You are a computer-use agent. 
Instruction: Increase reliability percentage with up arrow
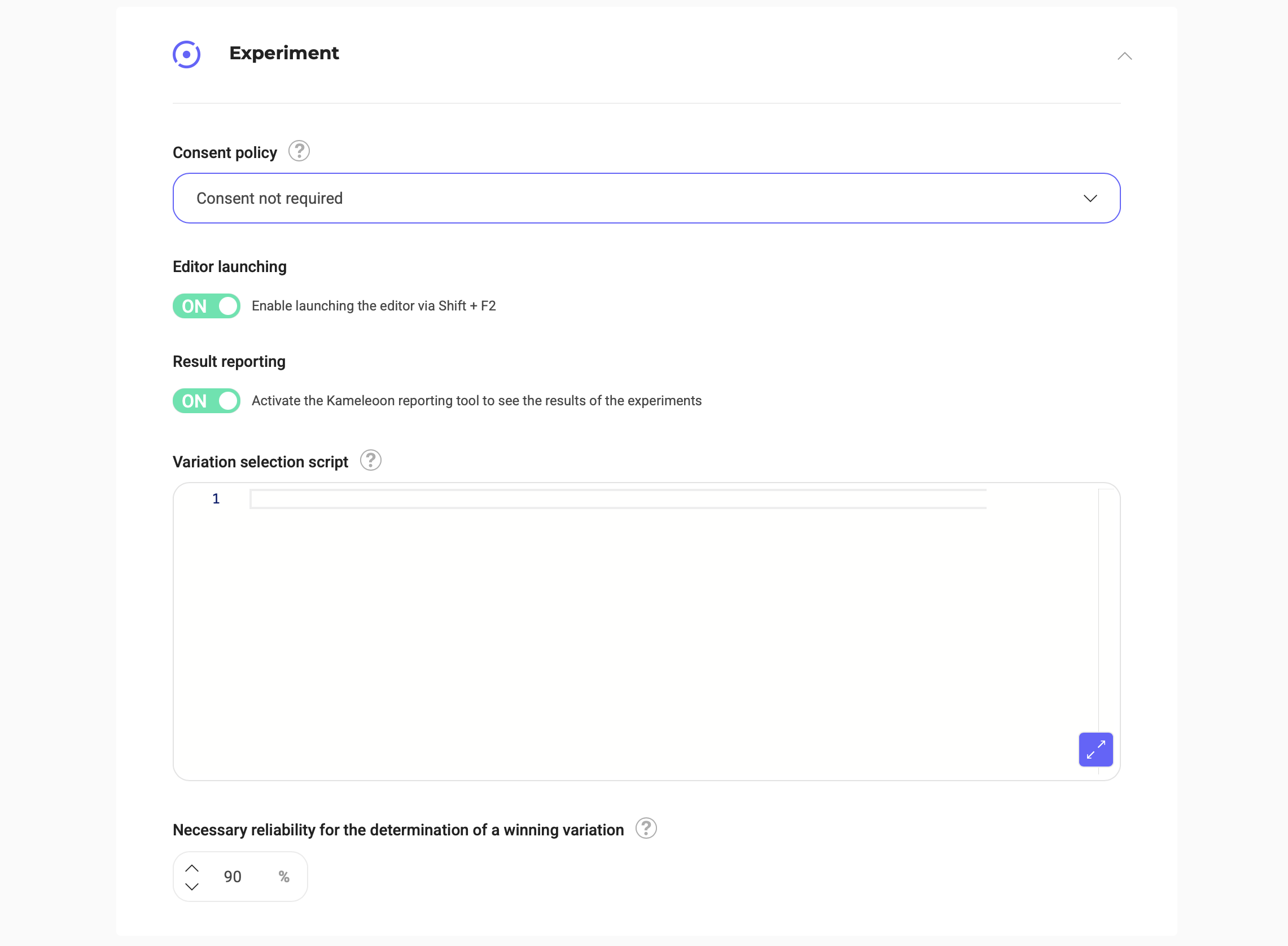point(192,868)
